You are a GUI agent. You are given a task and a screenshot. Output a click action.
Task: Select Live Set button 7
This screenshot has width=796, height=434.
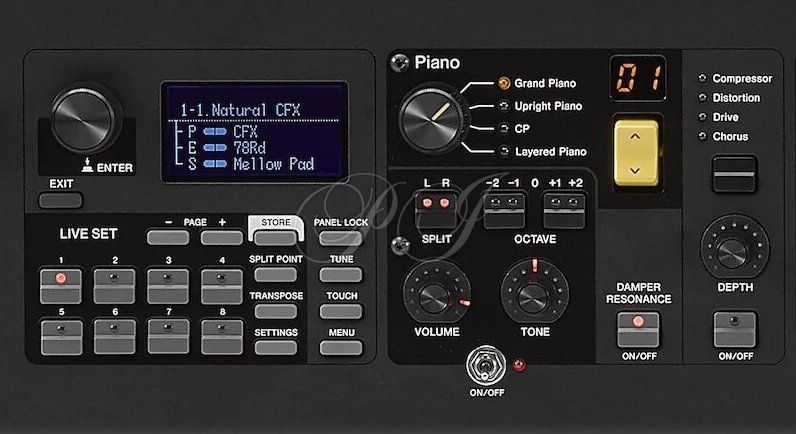(x=169, y=337)
